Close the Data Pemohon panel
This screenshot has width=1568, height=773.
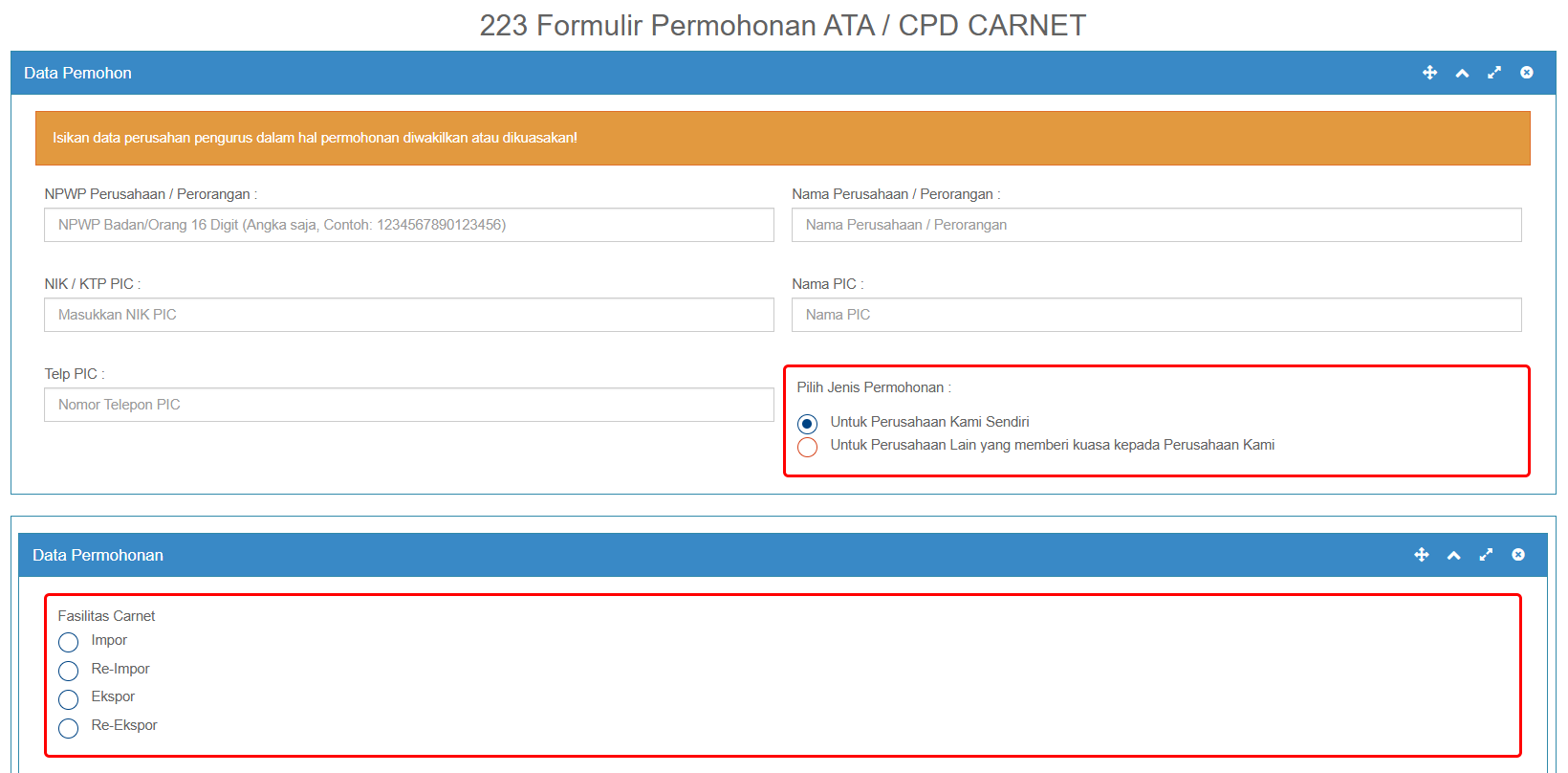click(x=1527, y=73)
